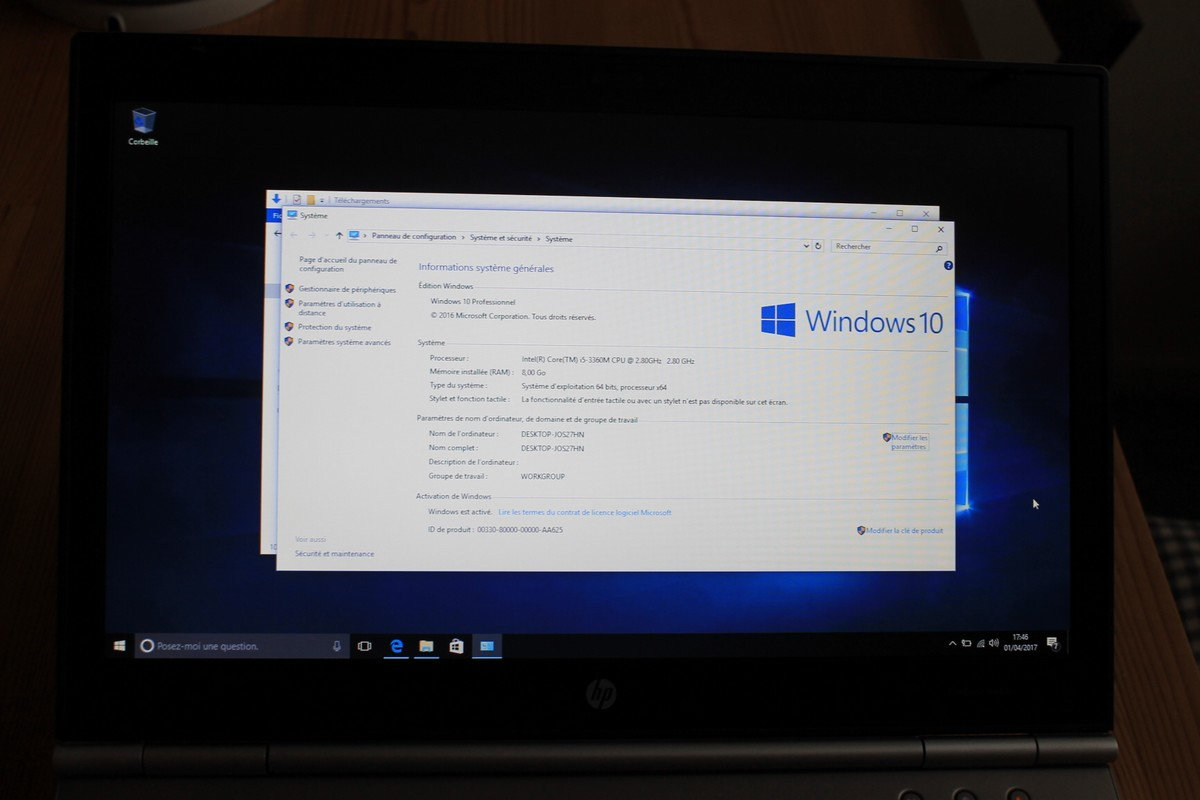Select the DESKTOP-JOS27HN computer name
This screenshot has height=800, width=1200.
click(x=553, y=435)
